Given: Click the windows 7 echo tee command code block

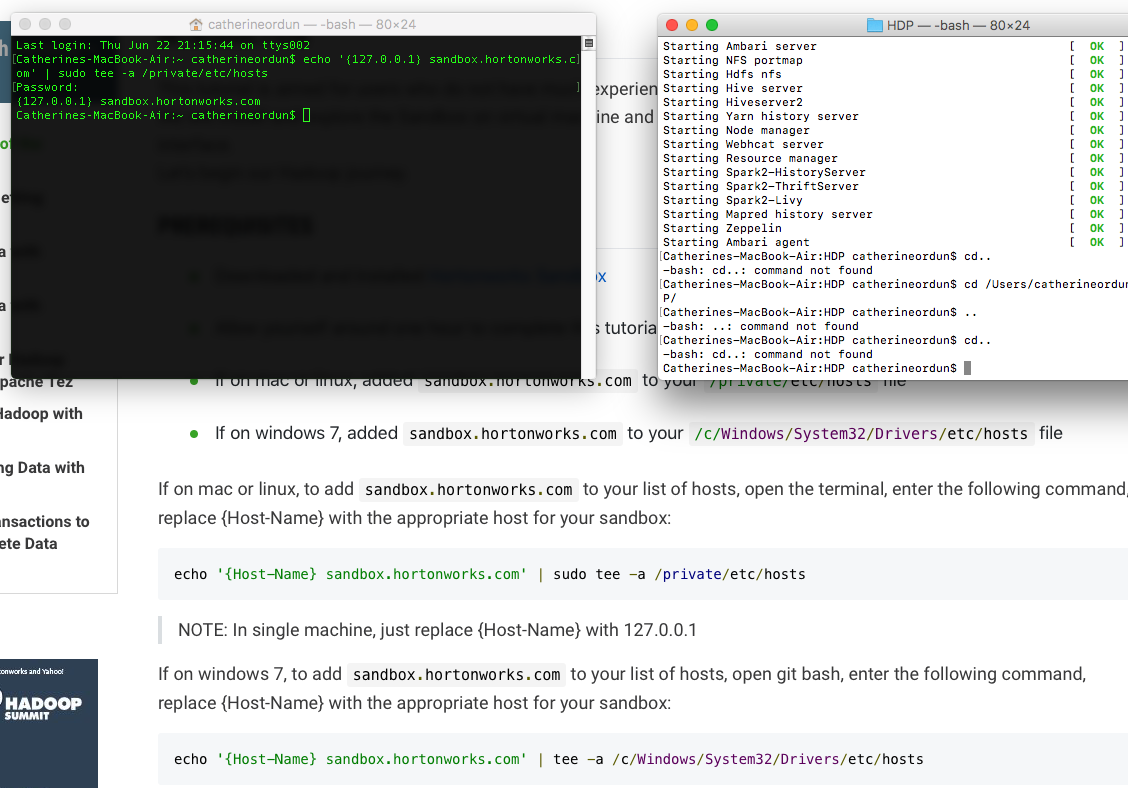Looking at the screenshot, I should (x=548, y=759).
